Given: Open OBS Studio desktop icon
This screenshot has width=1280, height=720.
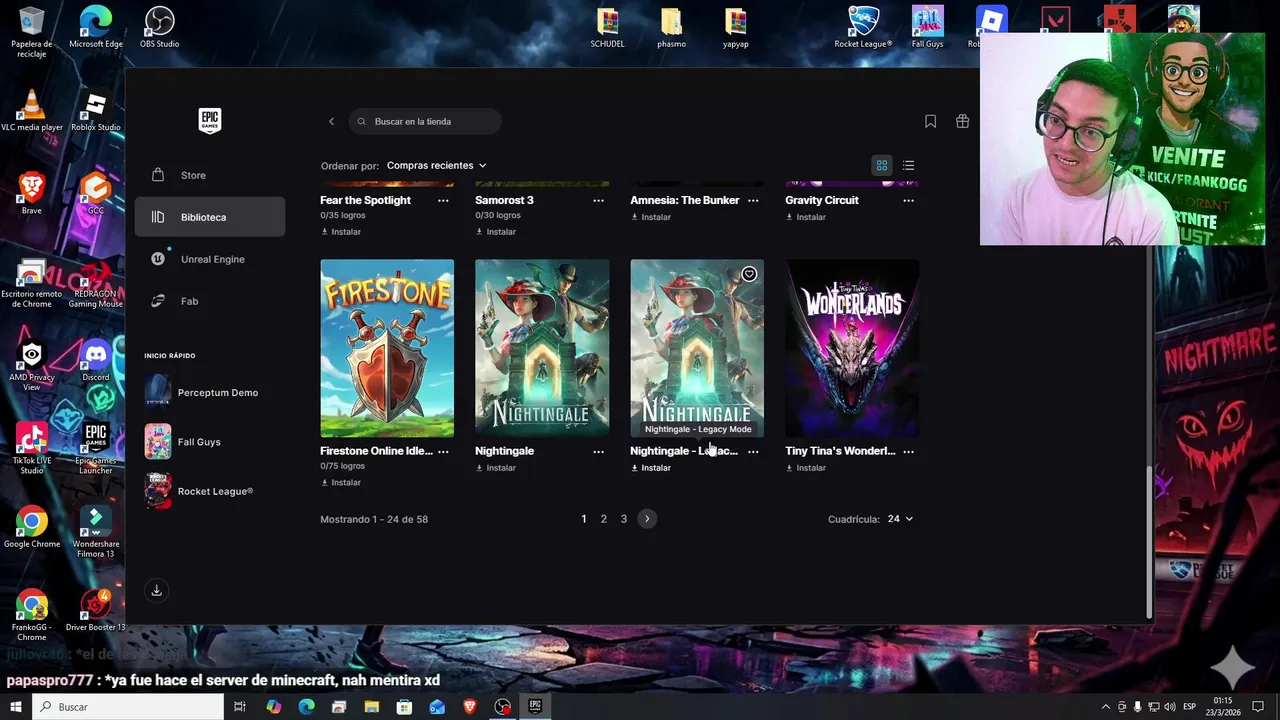Looking at the screenshot, I should point(160,28).
